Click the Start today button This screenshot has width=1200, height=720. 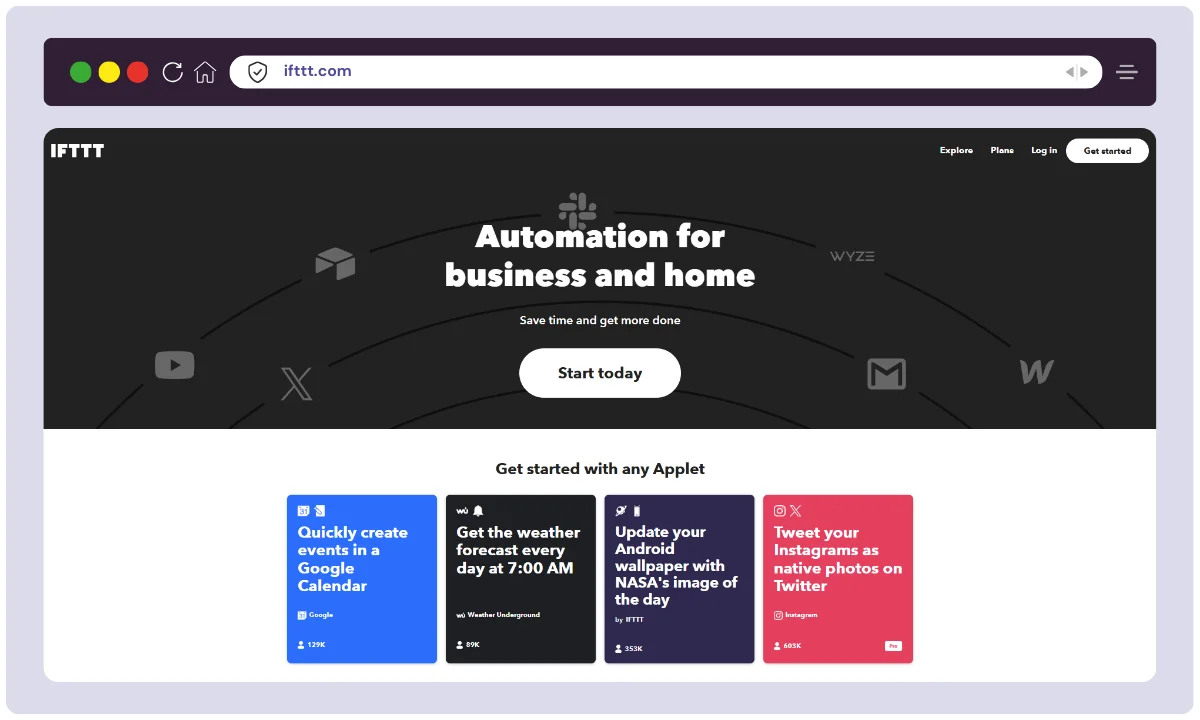(x=600, y=373)
